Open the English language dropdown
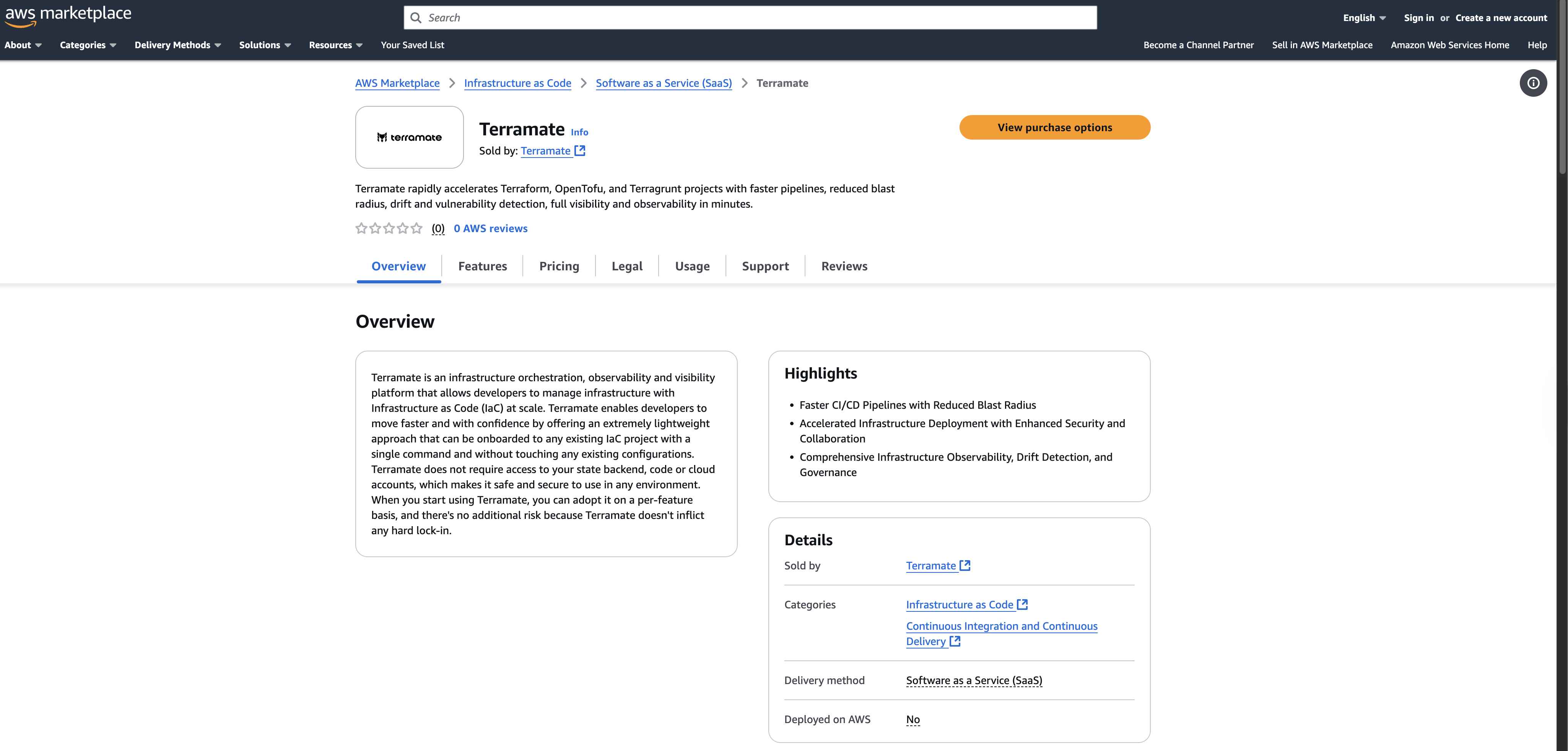The image size is (1568, 751). pyautogui.click(x=1363, y=17)
